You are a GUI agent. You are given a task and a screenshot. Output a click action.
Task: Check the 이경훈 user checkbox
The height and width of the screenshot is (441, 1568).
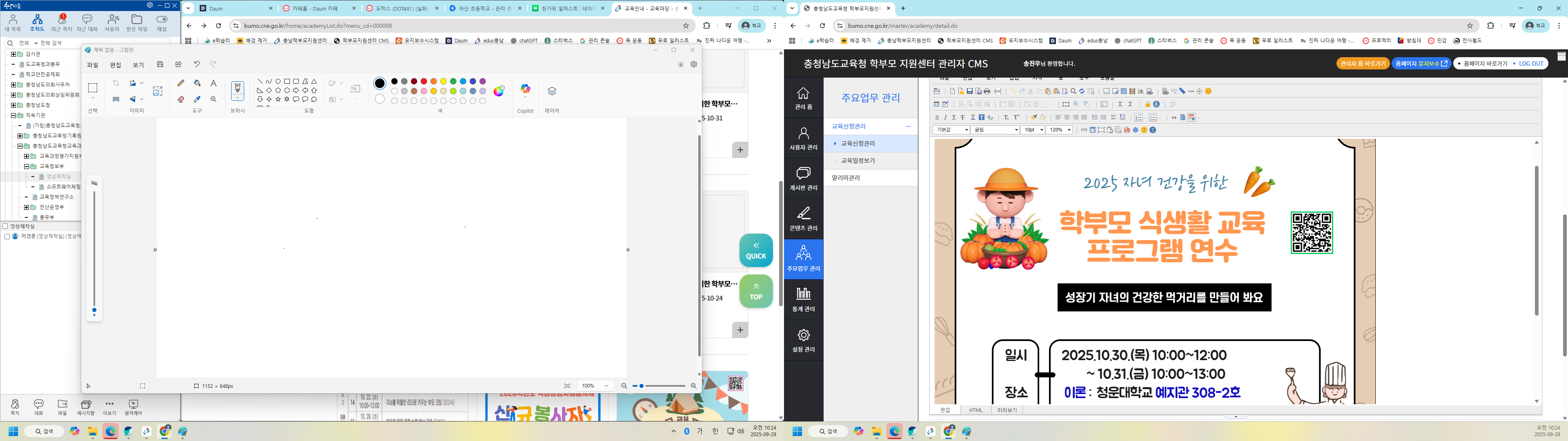(x=7, y=236)
